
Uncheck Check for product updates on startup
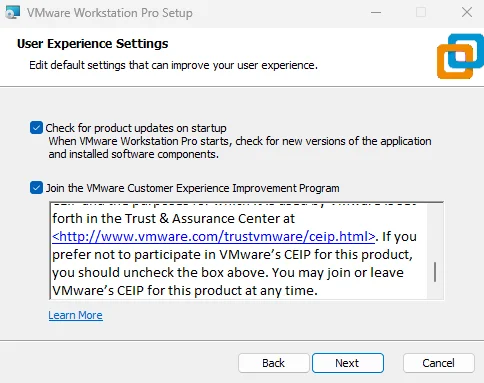tap(36, 128)
